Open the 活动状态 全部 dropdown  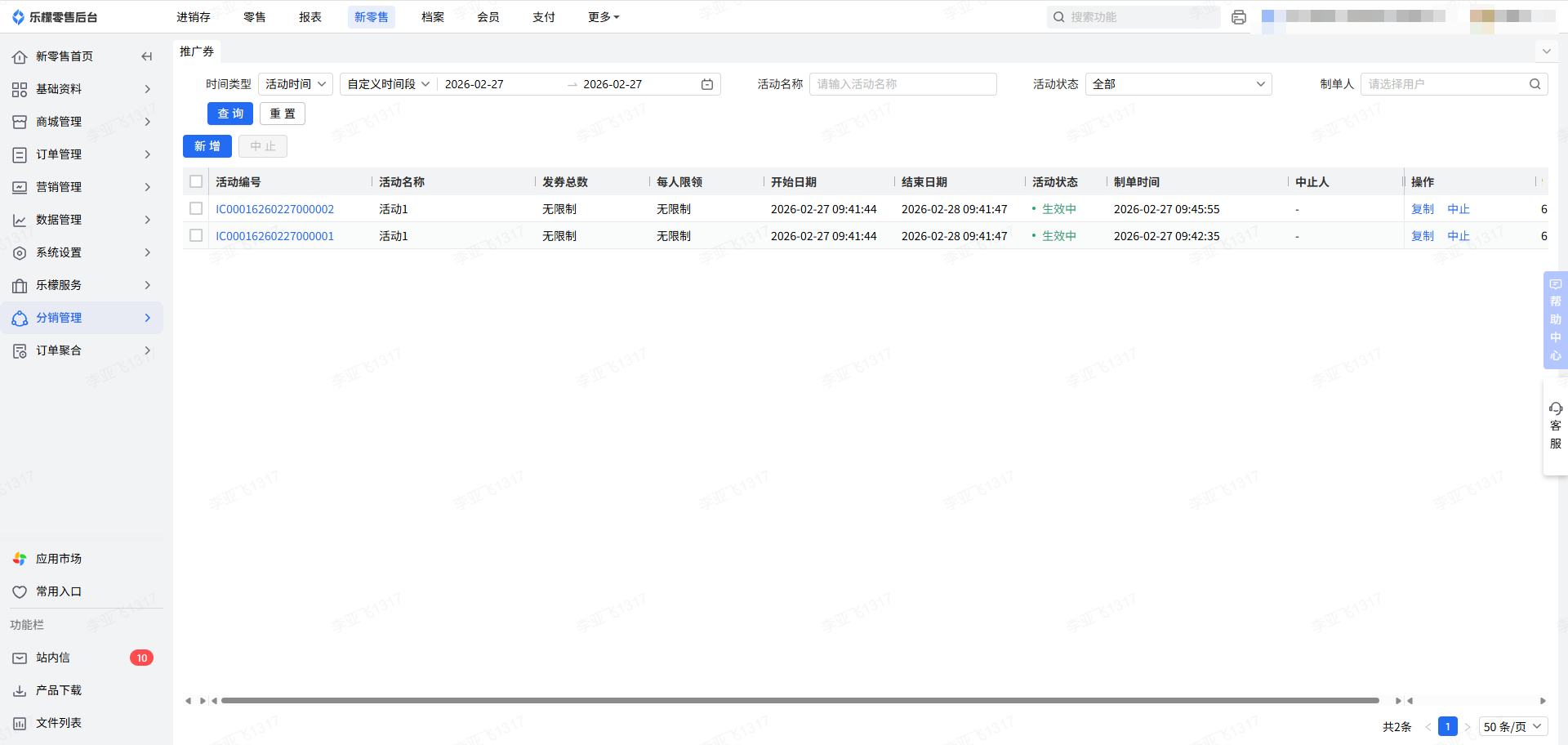coord(1178,84)
